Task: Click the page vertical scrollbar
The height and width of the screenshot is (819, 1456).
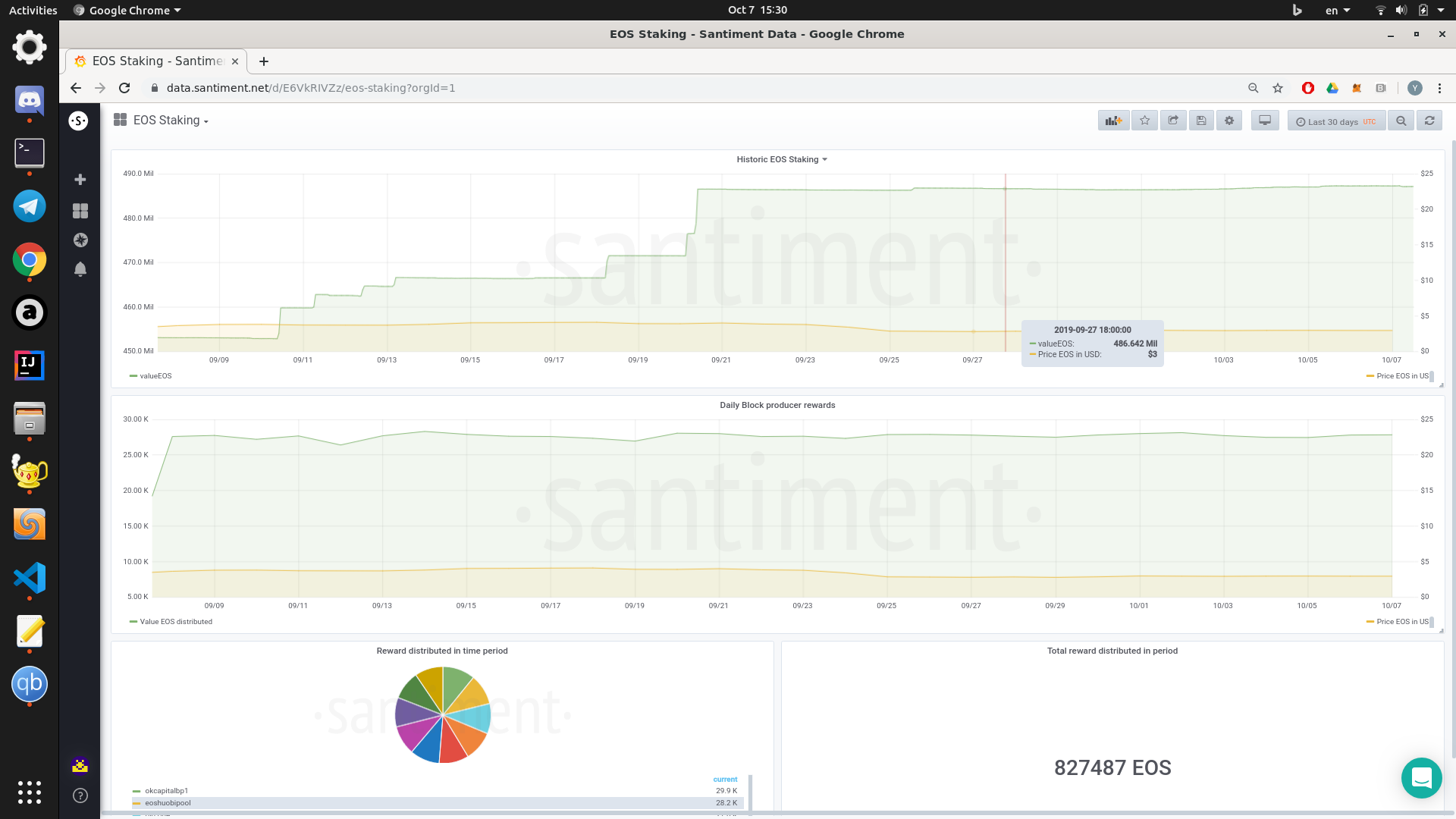Action: click(1453, 447)
